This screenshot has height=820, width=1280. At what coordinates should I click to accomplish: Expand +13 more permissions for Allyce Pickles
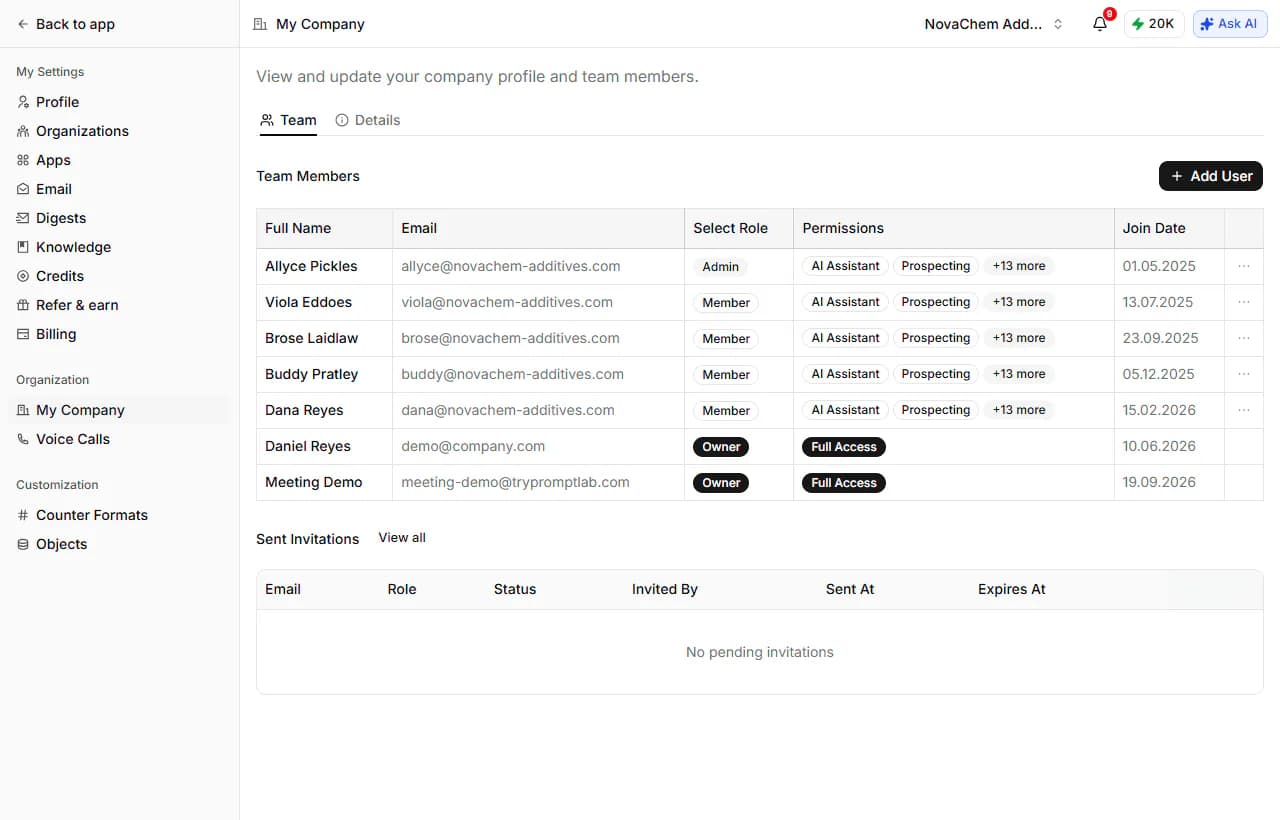1019,266
